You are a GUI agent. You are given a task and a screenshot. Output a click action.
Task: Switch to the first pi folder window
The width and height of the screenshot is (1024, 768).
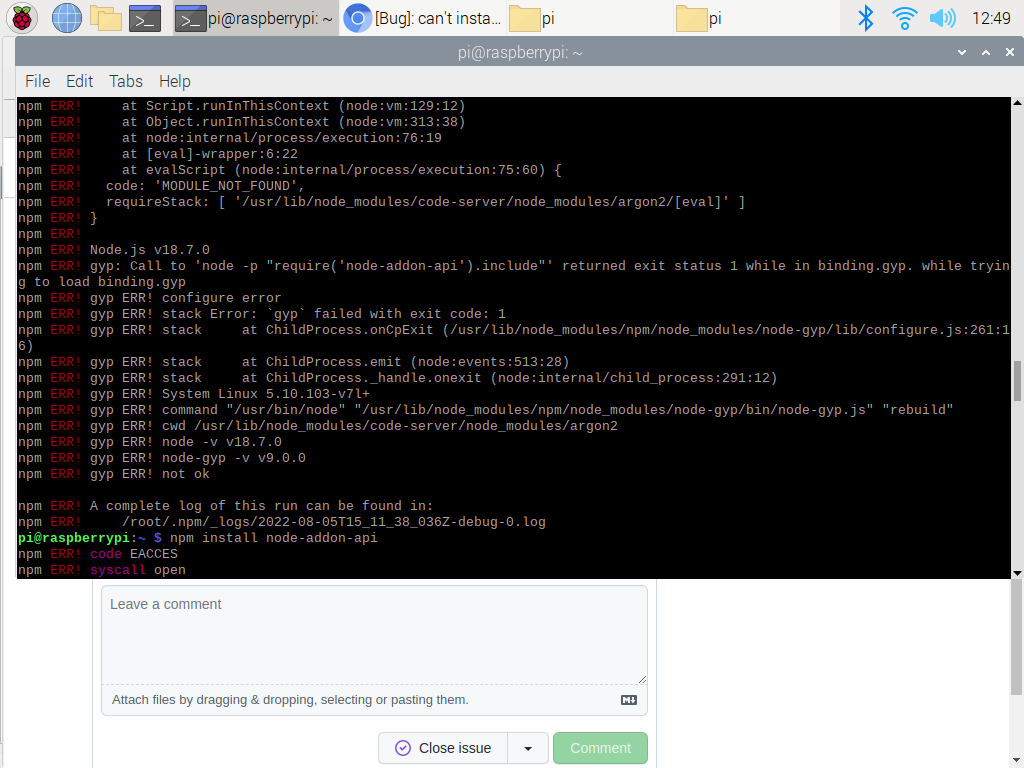[x=588, y=18]
